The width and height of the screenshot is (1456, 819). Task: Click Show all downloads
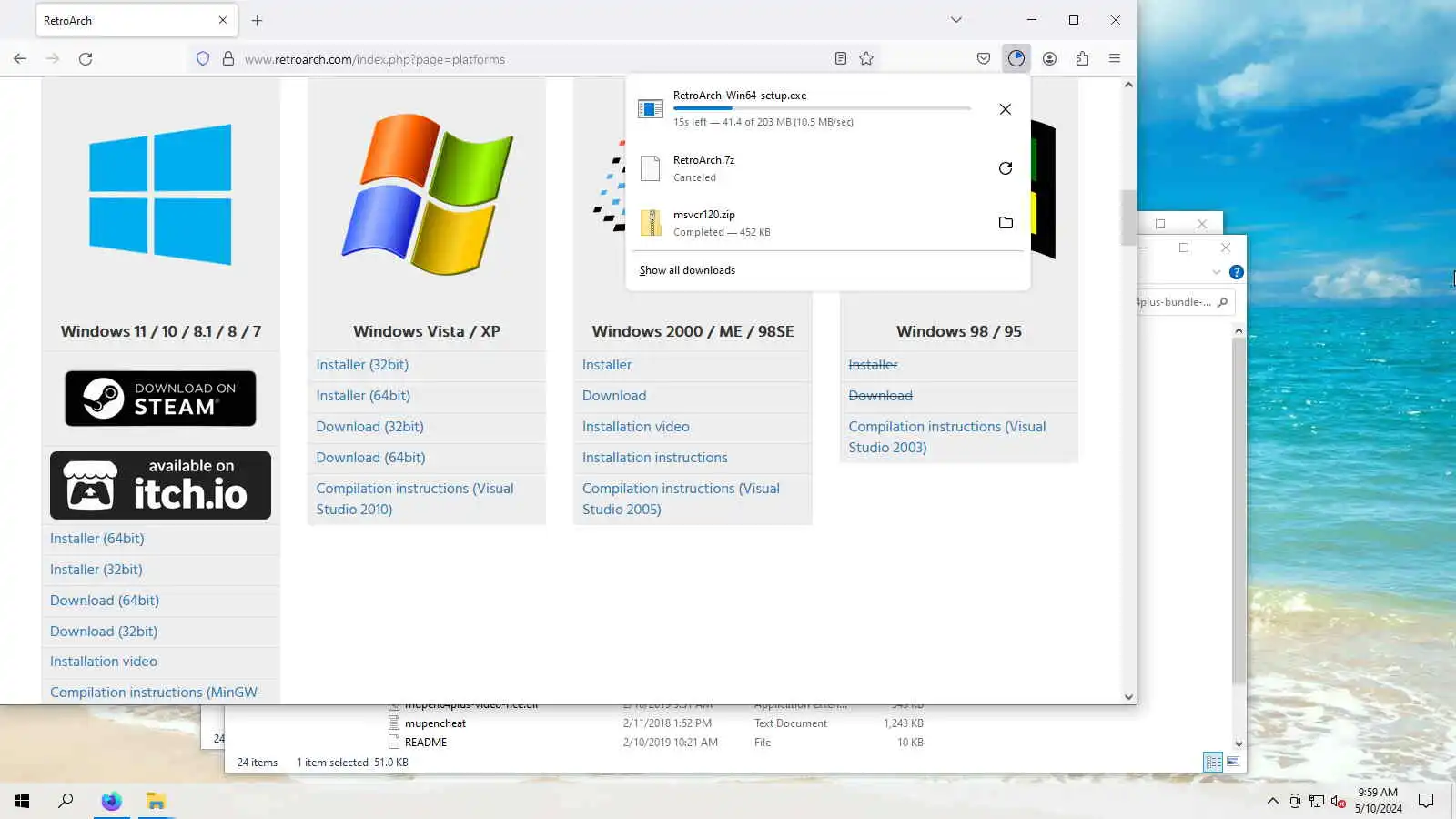(x=687, y=270)
